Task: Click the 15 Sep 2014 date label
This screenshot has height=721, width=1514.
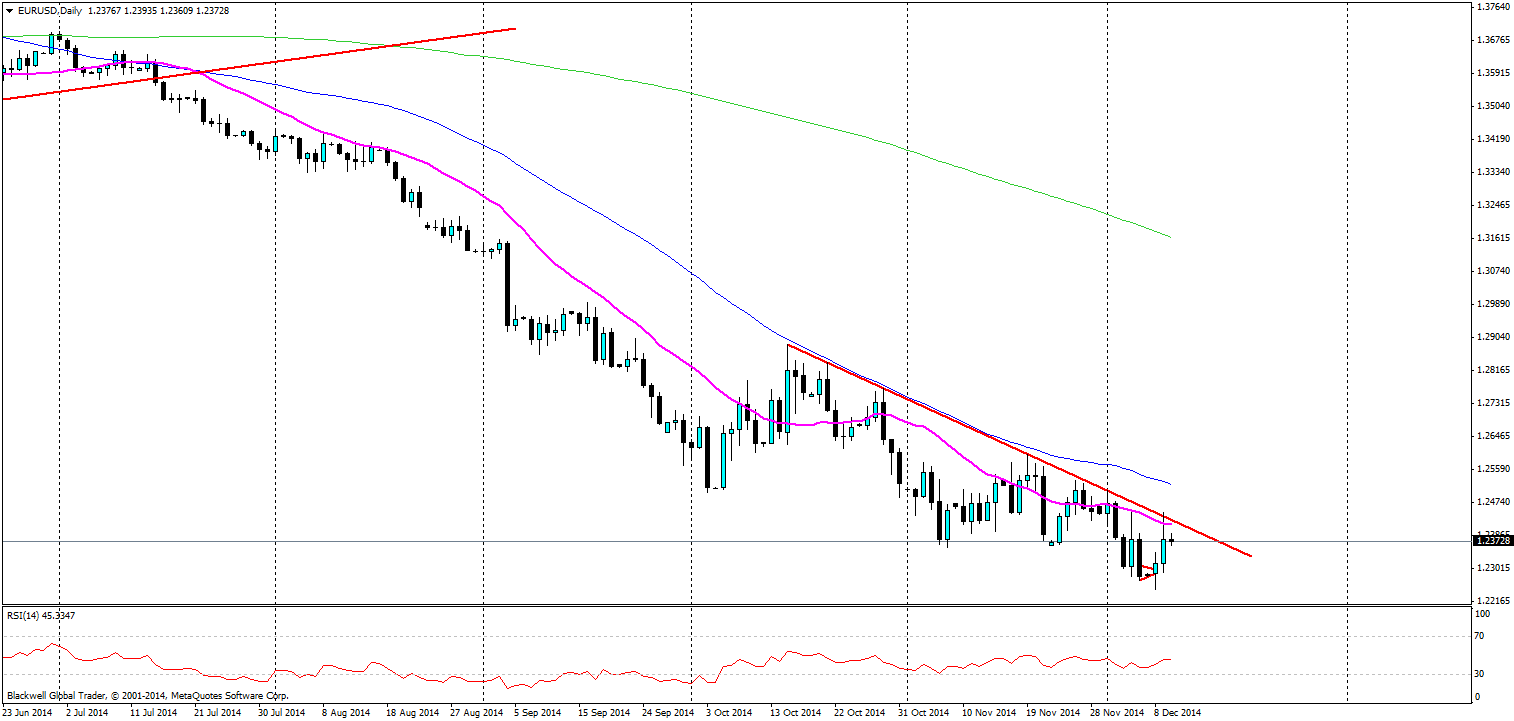Action: pyautogui.click(x=605, y=713)
